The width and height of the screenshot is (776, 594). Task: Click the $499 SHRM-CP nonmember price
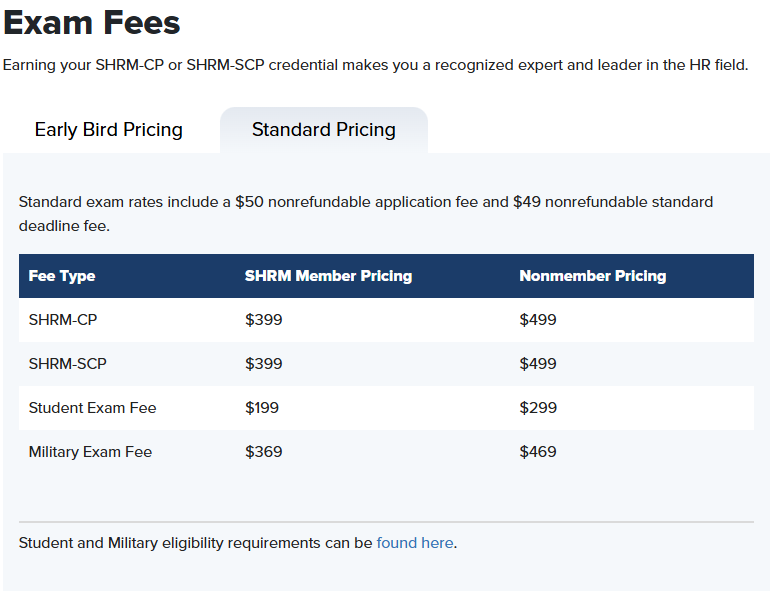[x=537, y=320]
